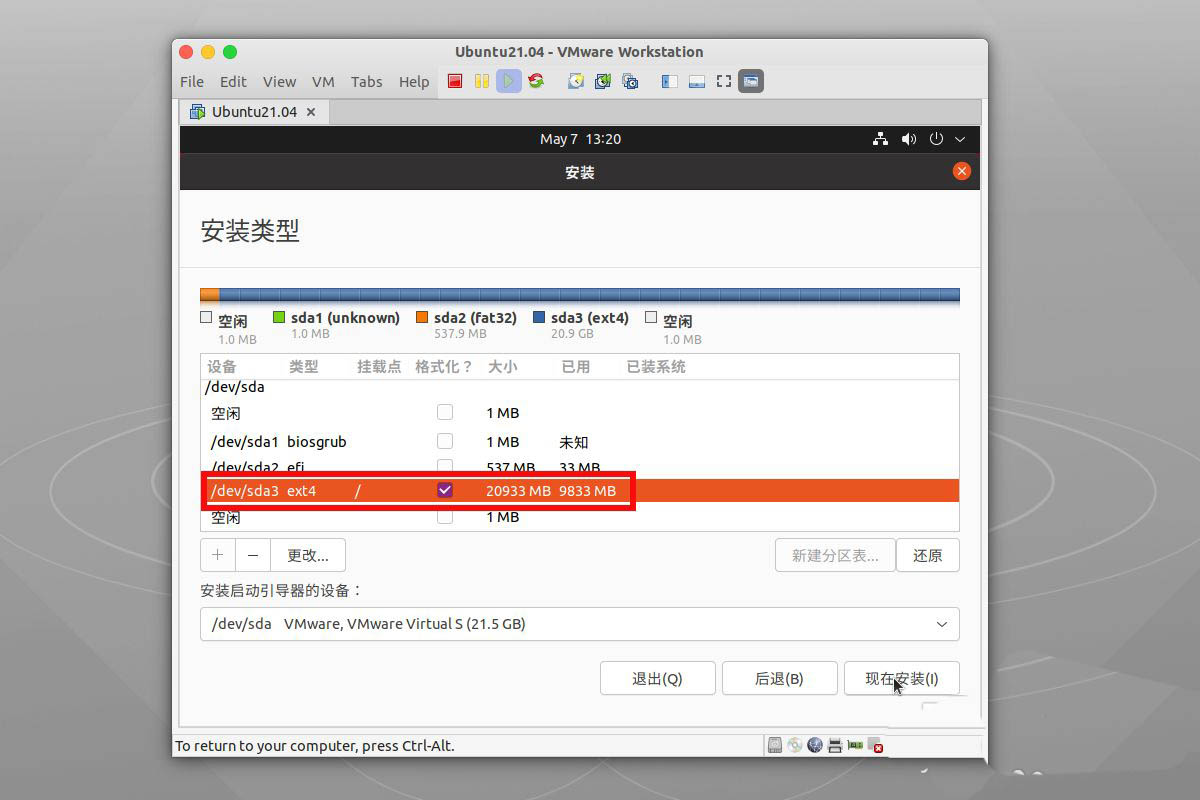This screenshot has height=800, width=1200.
Task: Toggle the thumbnail bar view icon
Action: point(697,81)
